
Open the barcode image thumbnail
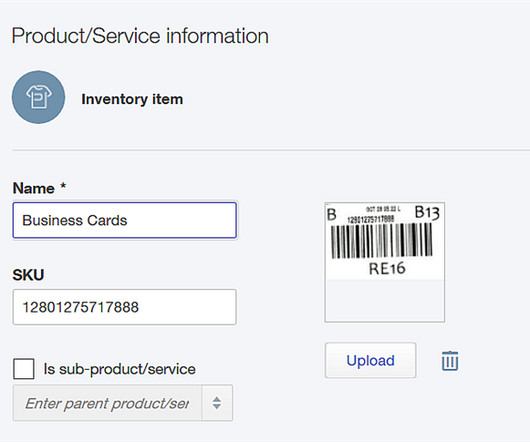[x=385, y=262]
